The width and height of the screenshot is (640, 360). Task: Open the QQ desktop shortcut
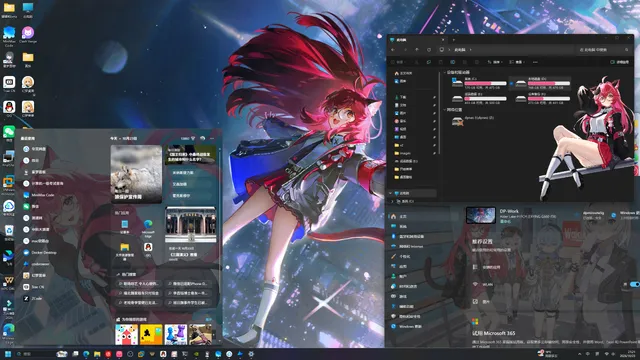pyautogui.click(x=9, y=109)
